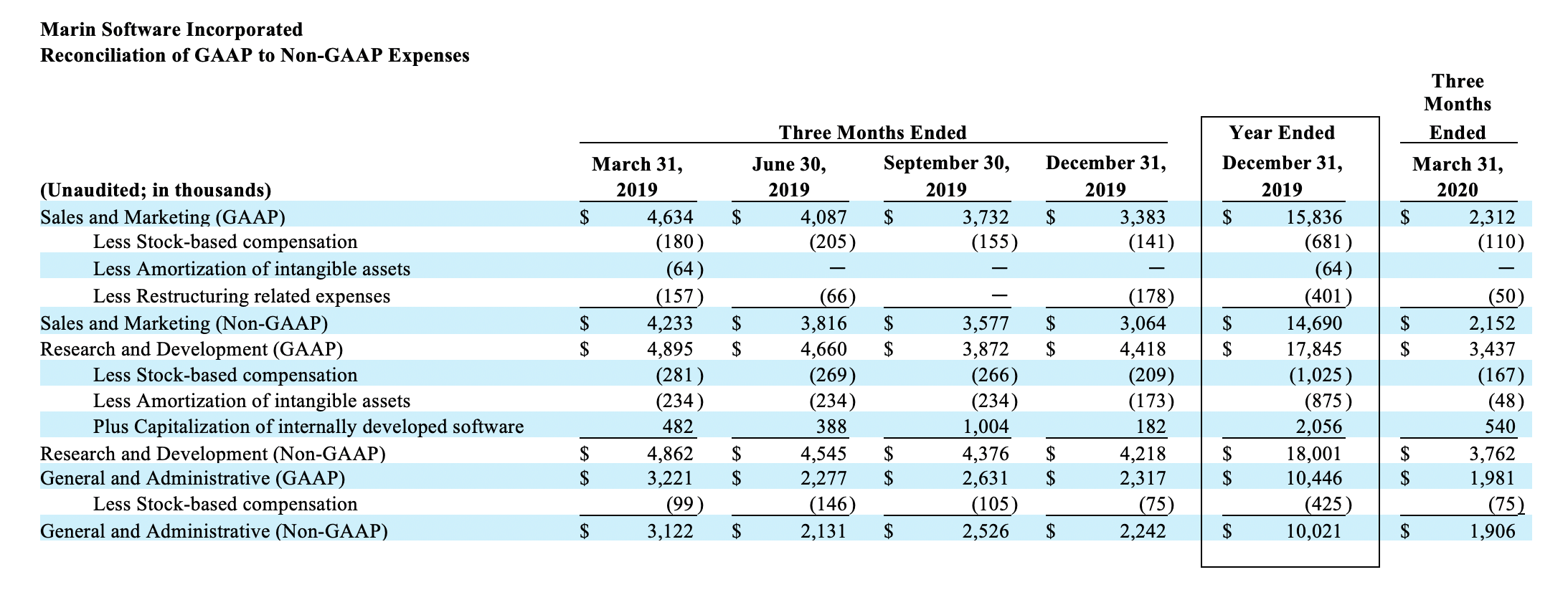Click the R&D stock compensation value (281)
Screen dimensions: 1568x605
(680, 375)
